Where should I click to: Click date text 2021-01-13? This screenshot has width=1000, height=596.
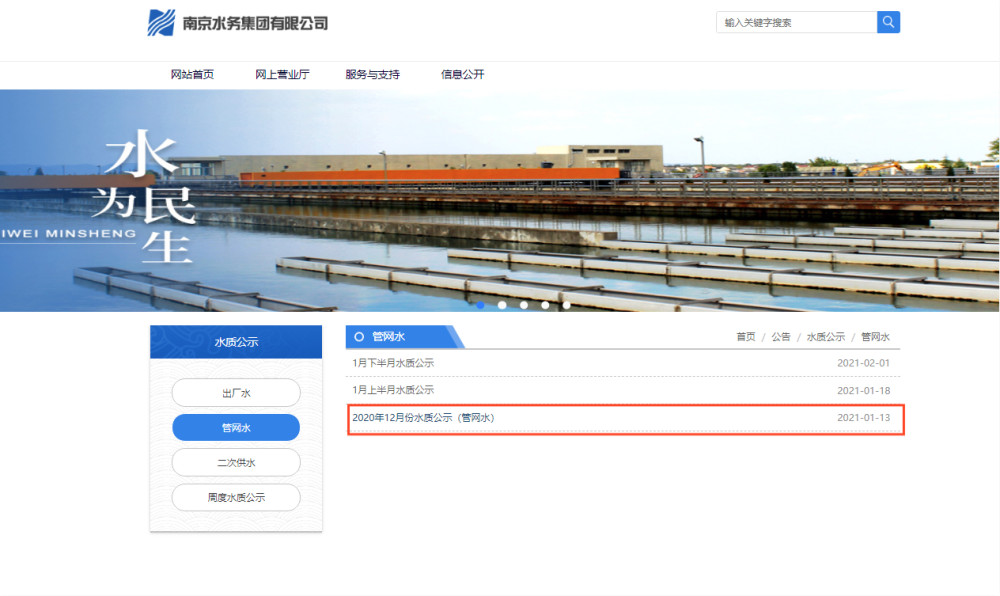coord(864,418)
